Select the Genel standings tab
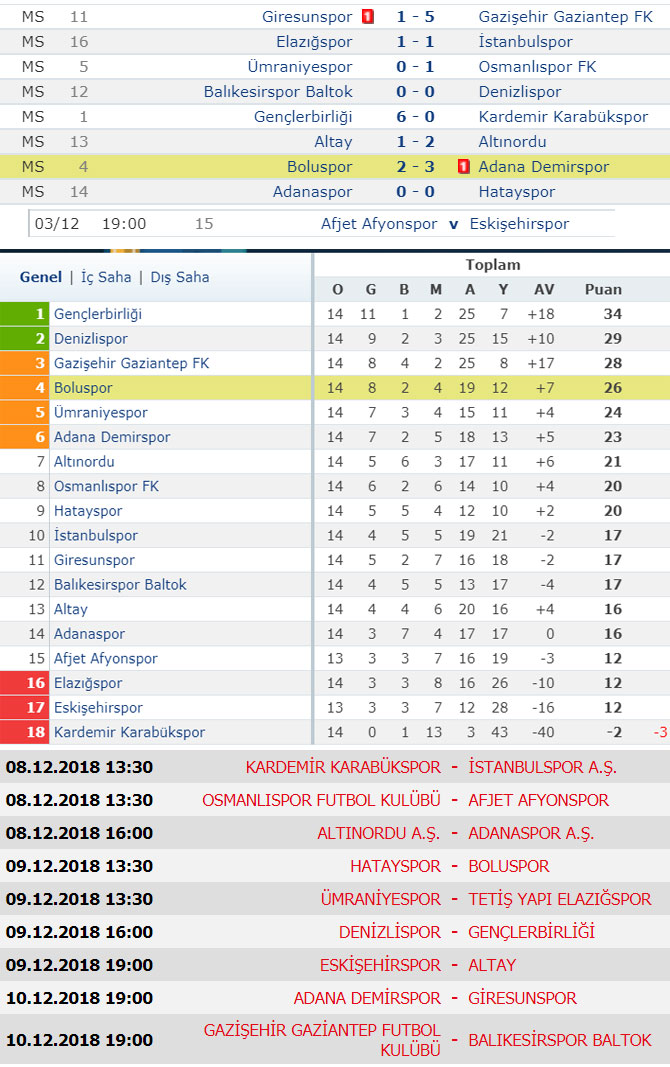The width and height of the screenshot is (670, 1067). click(41, 277)
